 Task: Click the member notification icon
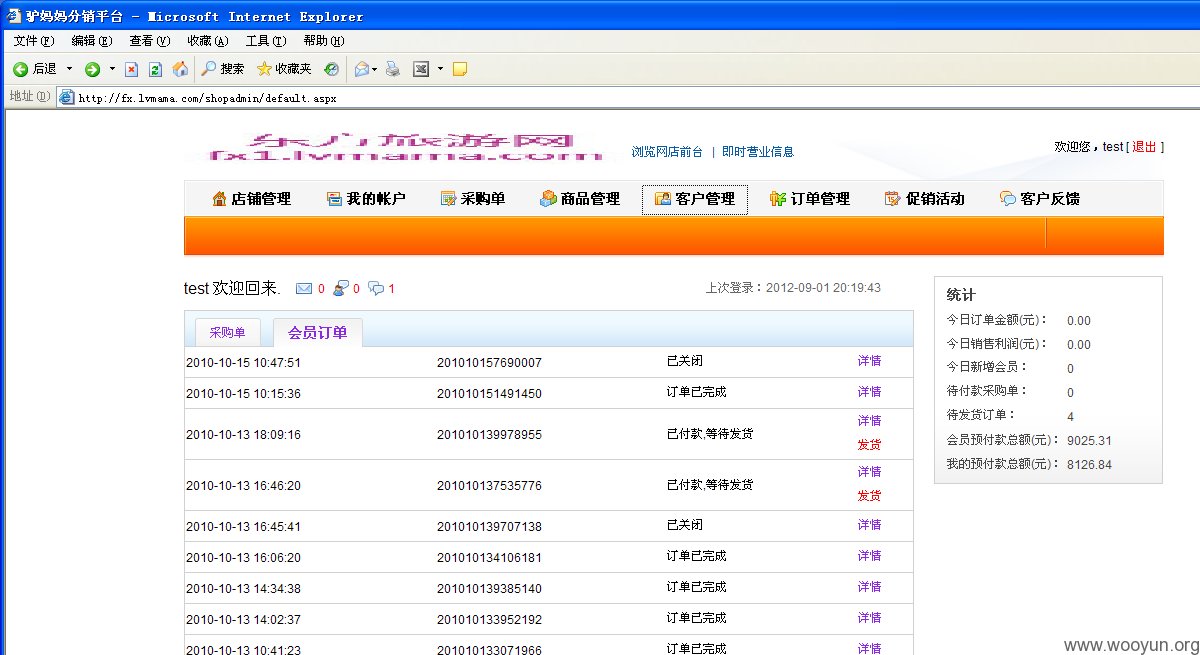[340, 289]
